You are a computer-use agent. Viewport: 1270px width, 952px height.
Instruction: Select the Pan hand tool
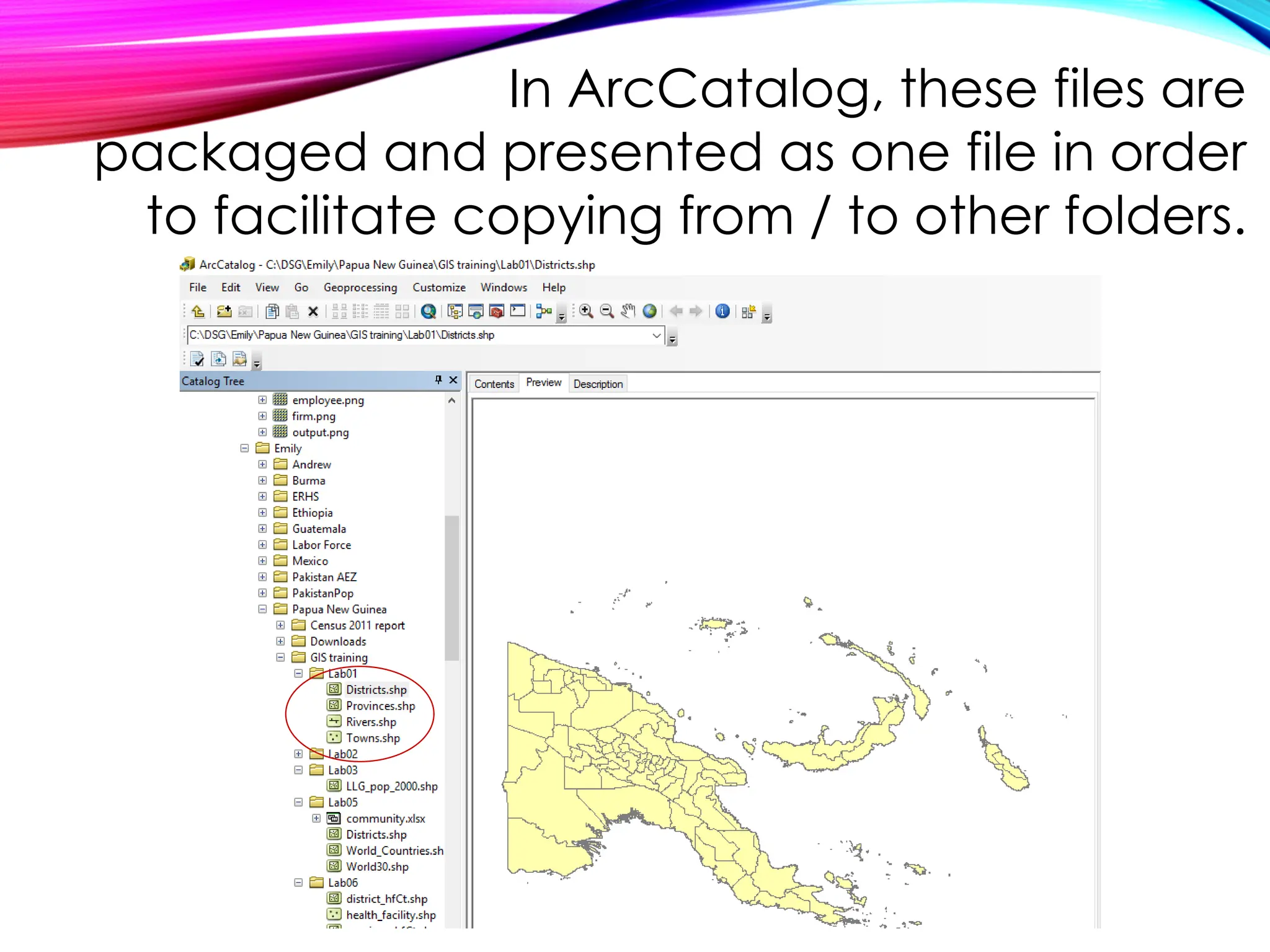pos(628,311)
